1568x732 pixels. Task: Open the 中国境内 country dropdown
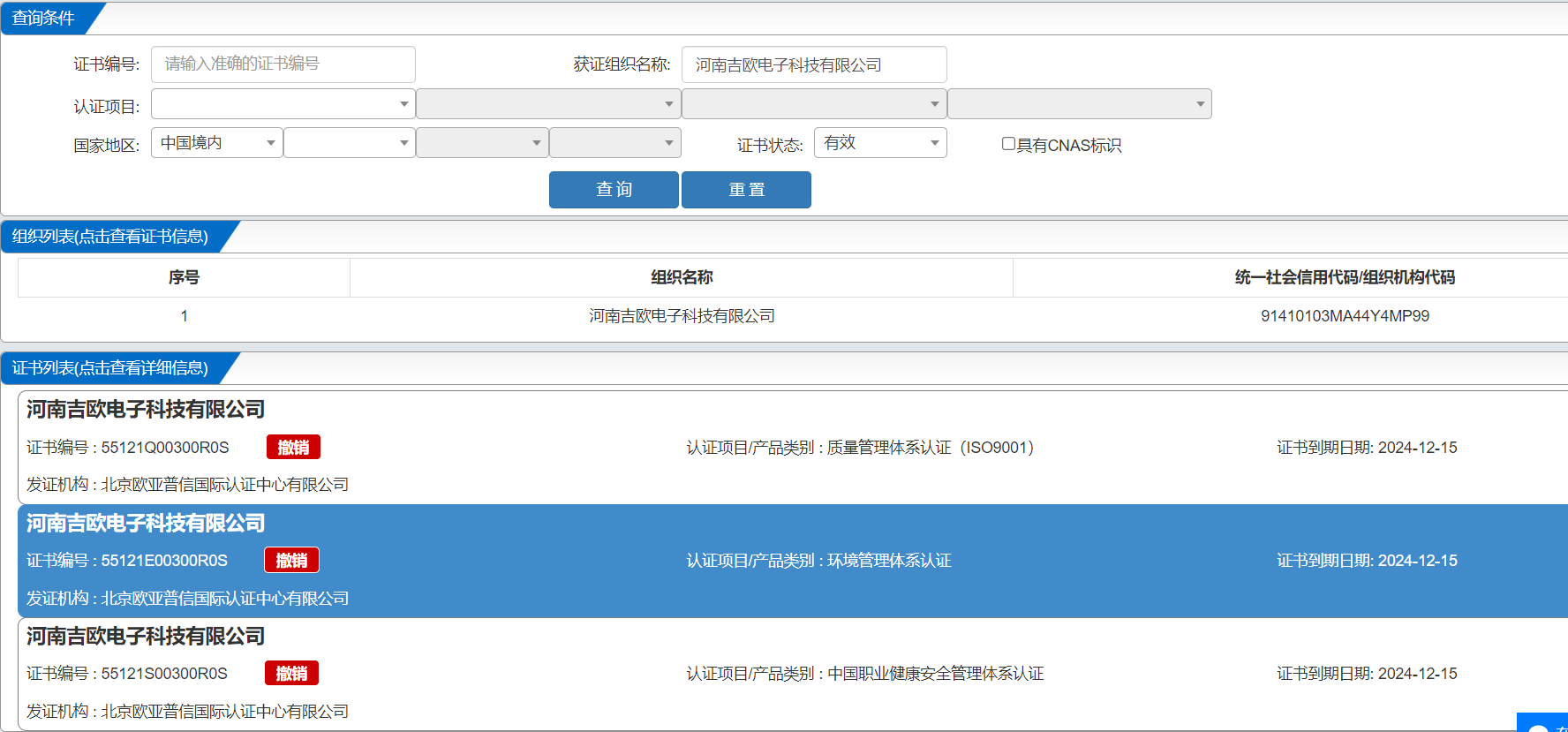[217, 143]
